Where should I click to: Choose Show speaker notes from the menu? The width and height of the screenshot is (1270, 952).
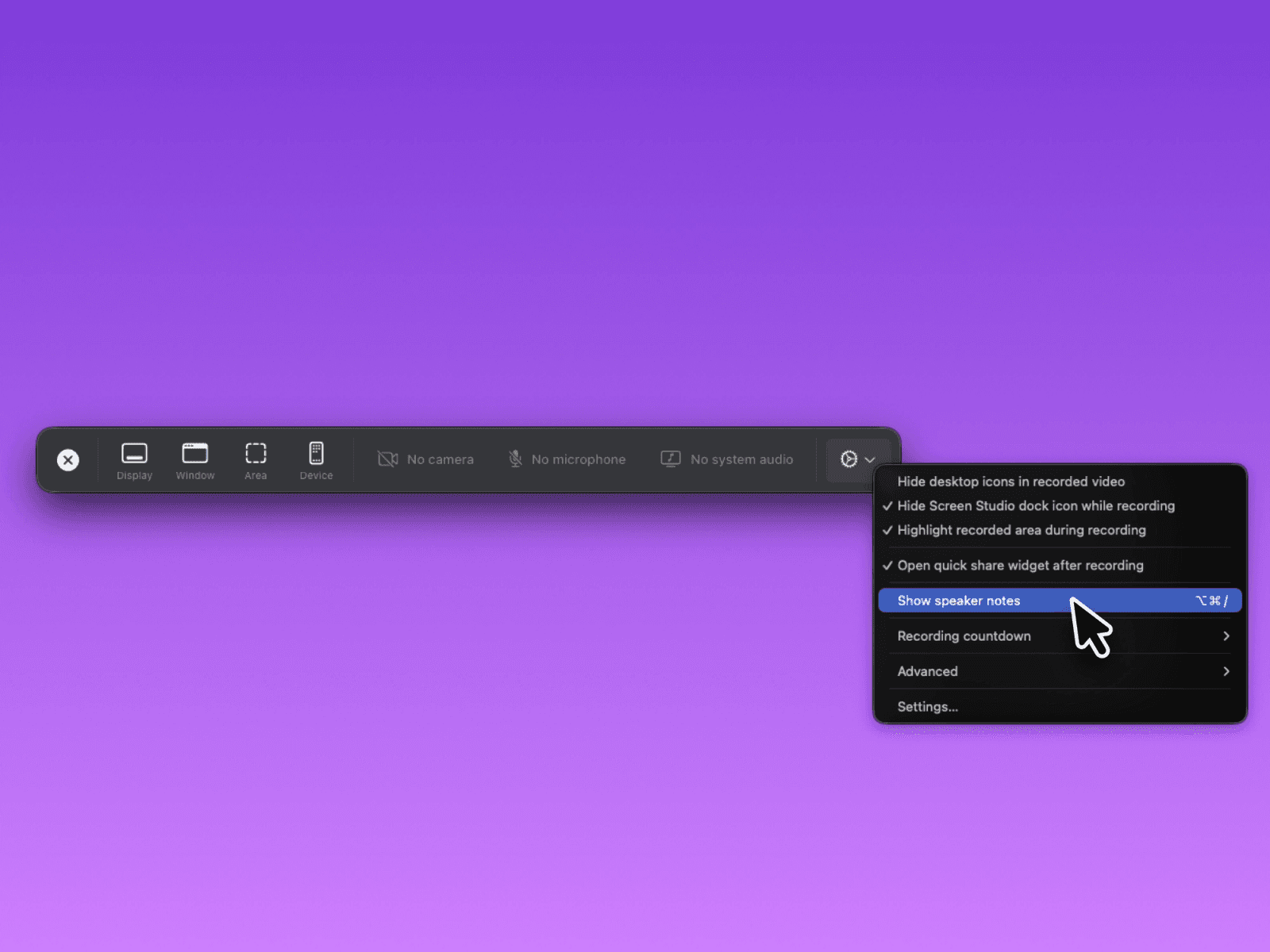tap(959, 601)
